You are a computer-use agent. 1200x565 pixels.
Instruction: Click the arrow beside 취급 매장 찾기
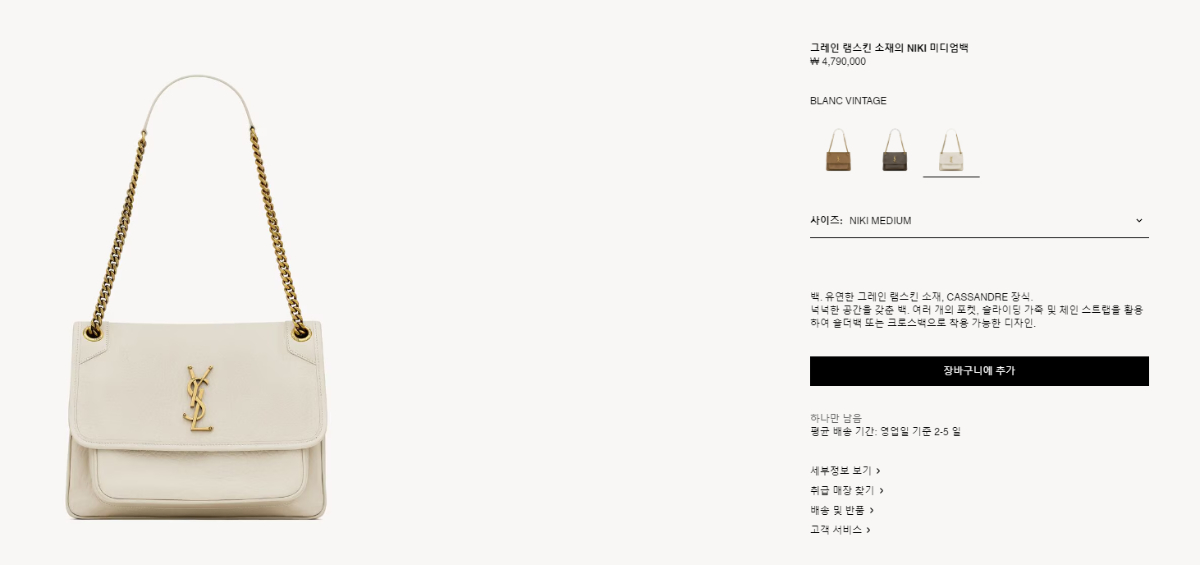tap(881, 491)
